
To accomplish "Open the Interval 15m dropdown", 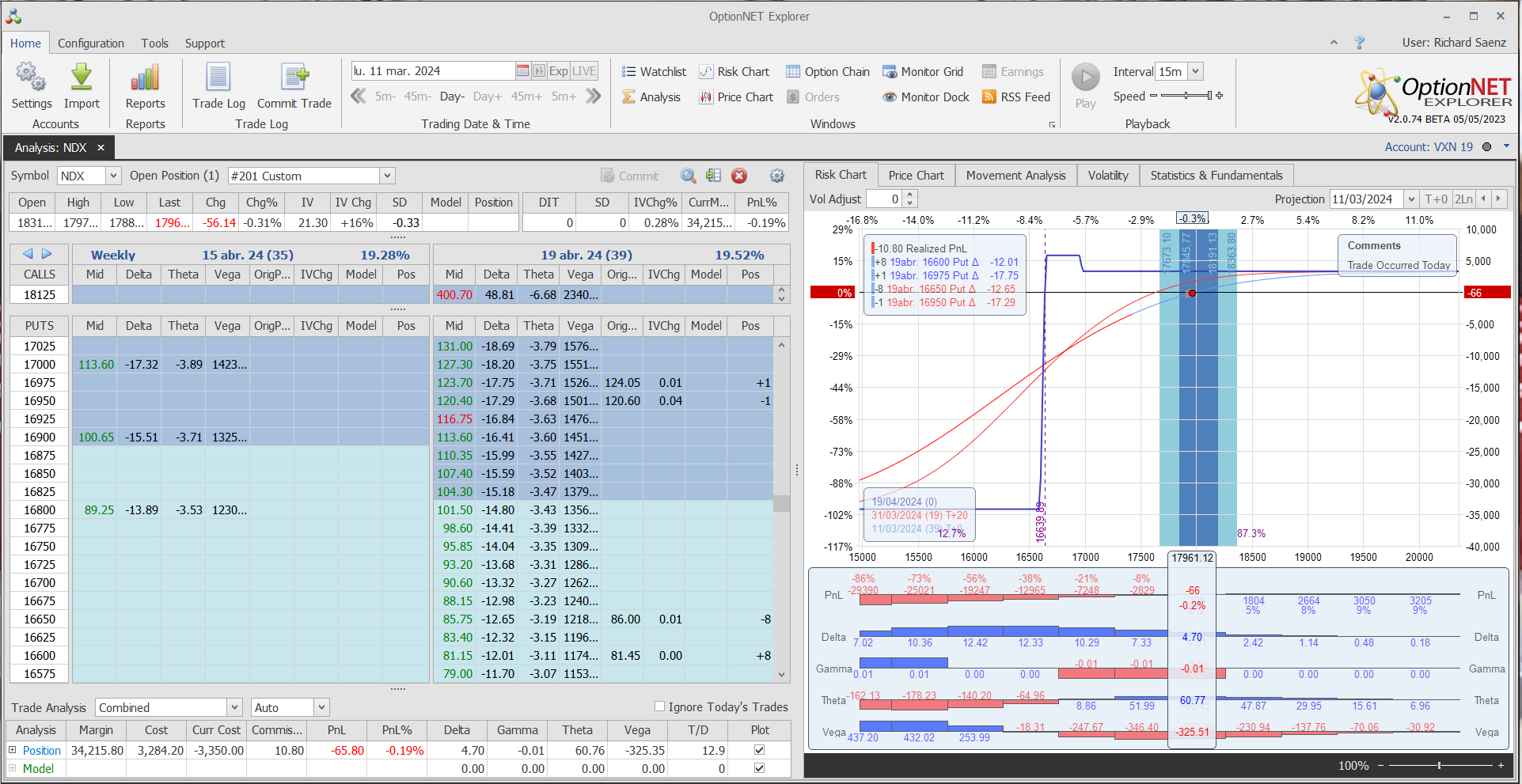I will coord(1195,71).
